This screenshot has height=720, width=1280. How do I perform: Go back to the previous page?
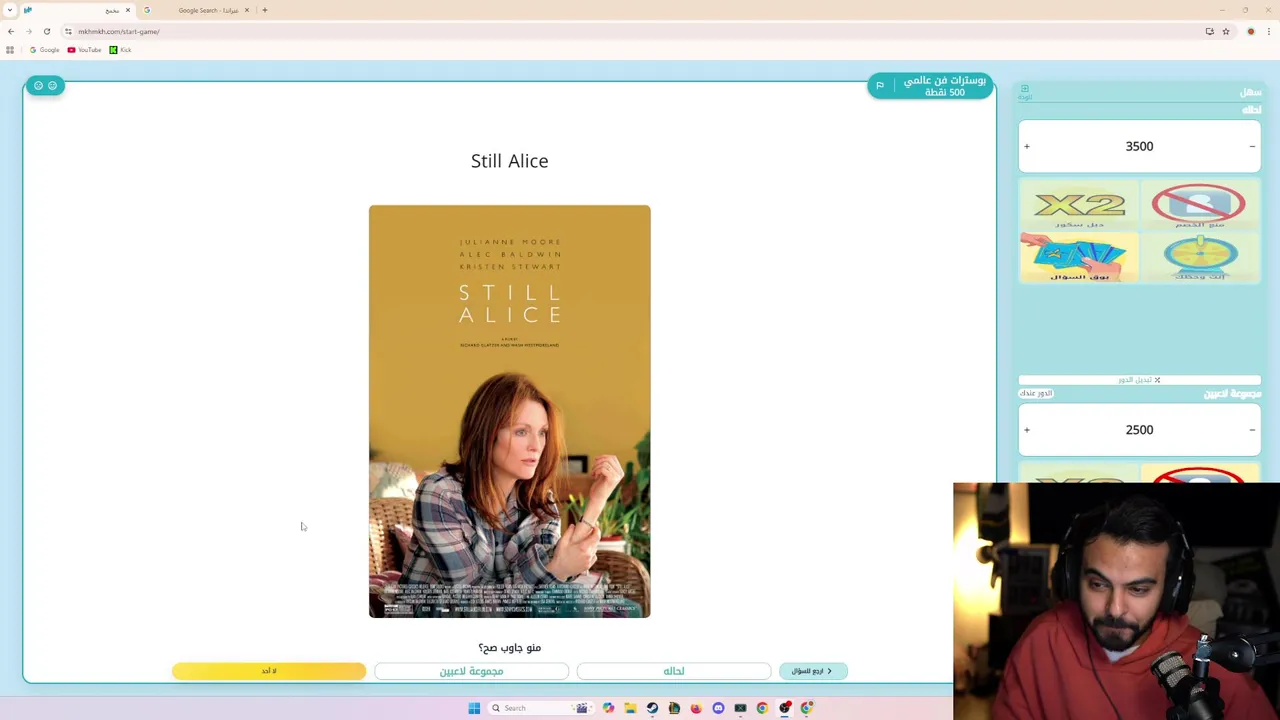tap(11, 31)
